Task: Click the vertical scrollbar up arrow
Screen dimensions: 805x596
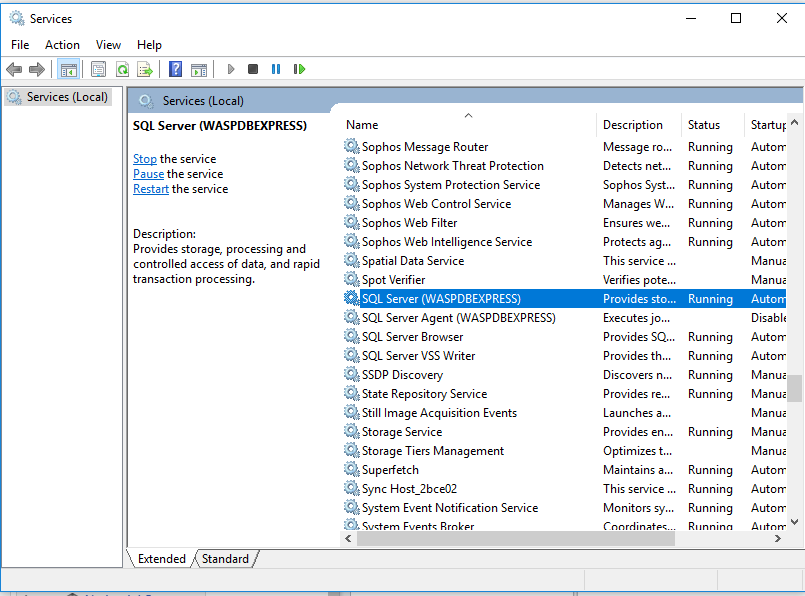Action: coord(794,122)
